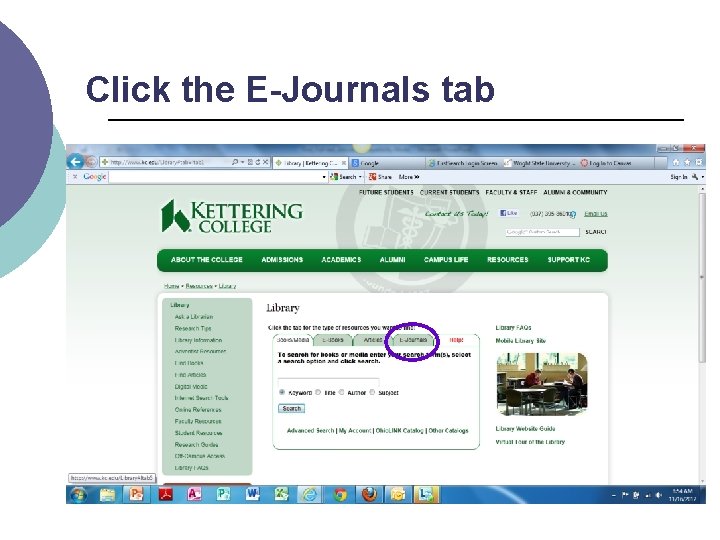Viewport: 720px width, 540px height.
Task: Open Windows Start menu orb
Action: 78,495
